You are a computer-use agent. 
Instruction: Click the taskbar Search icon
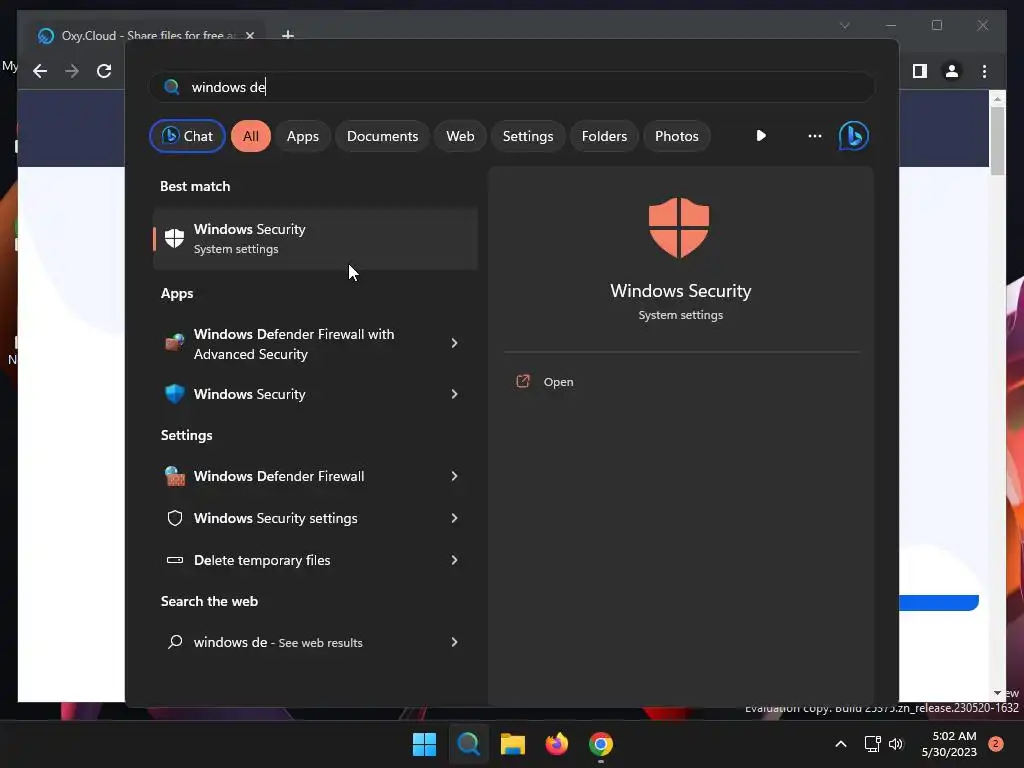pyautogui.click(x=468, y=744)
